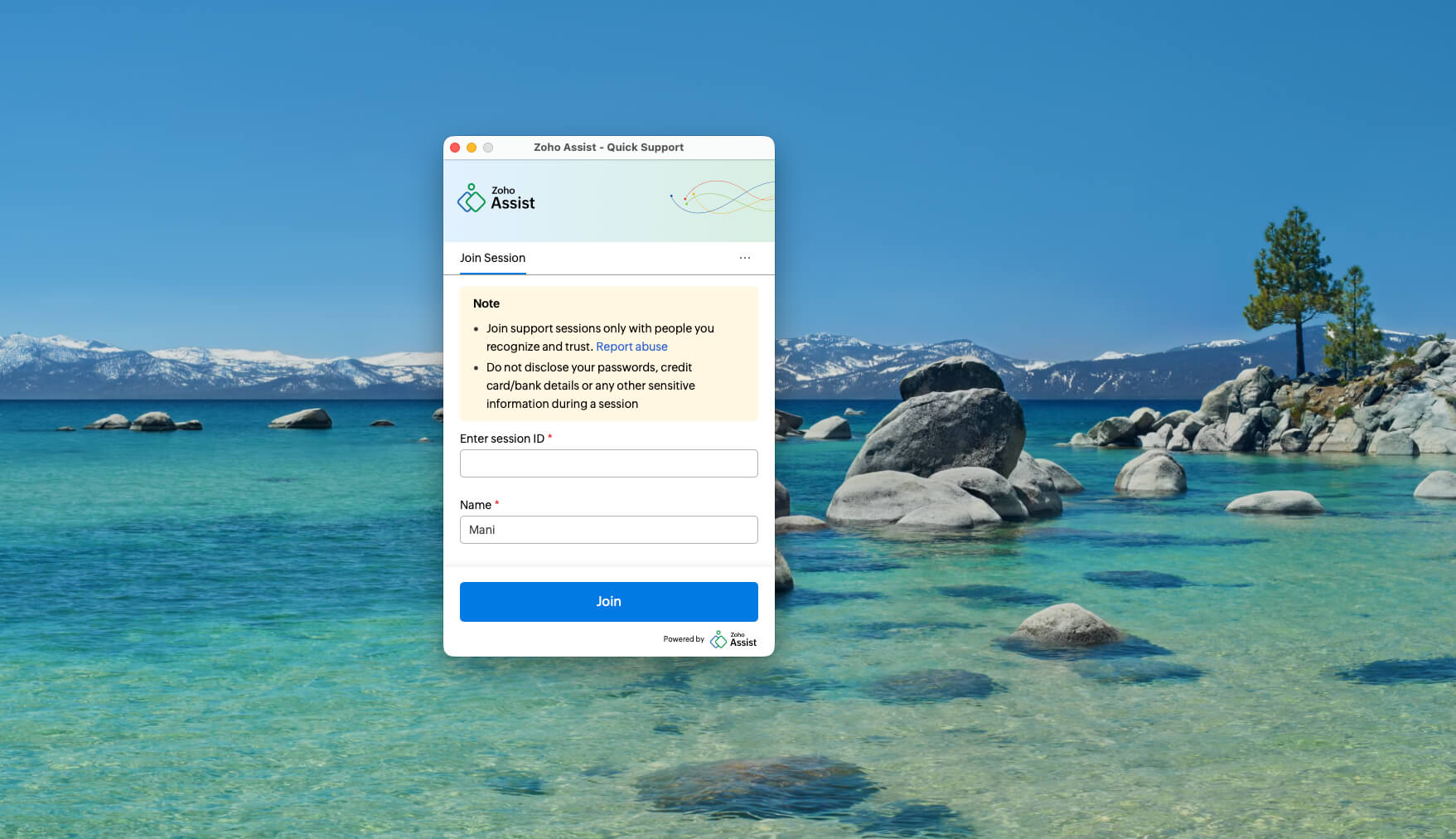This screenshot has width=1456, height=839.
Task: Click the 'Do not disclose your passwords' note
Action: pos(591,386)
